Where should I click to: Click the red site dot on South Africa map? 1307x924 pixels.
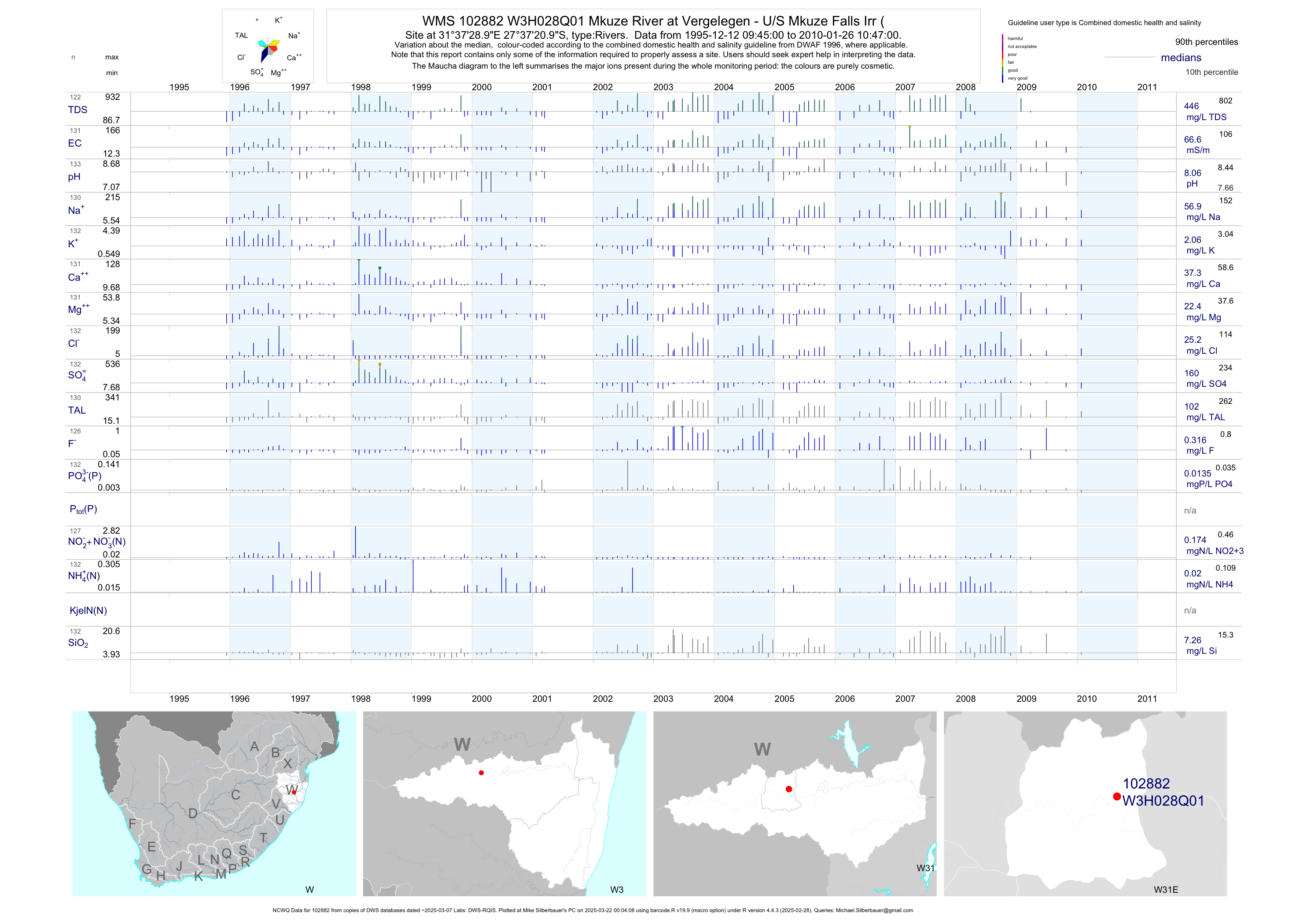(x=294, y=792)
